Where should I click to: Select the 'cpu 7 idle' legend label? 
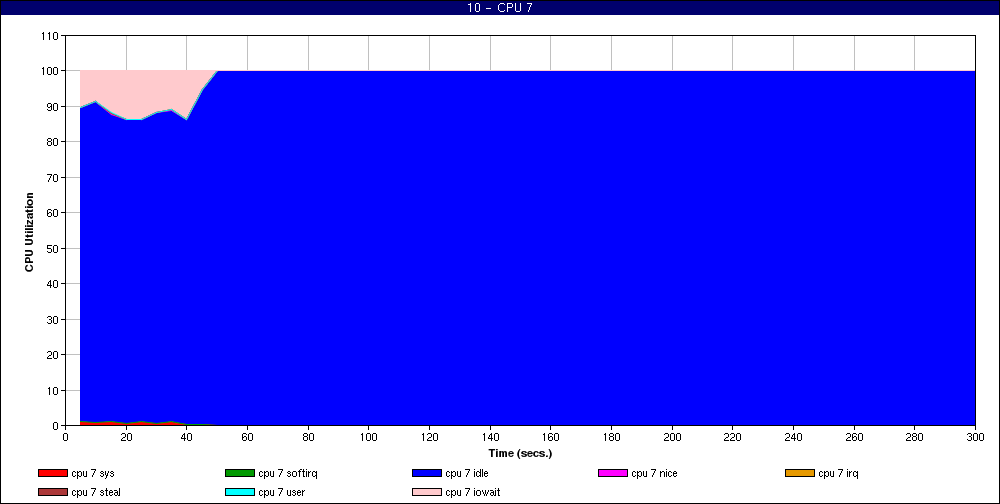pos(467,473)
